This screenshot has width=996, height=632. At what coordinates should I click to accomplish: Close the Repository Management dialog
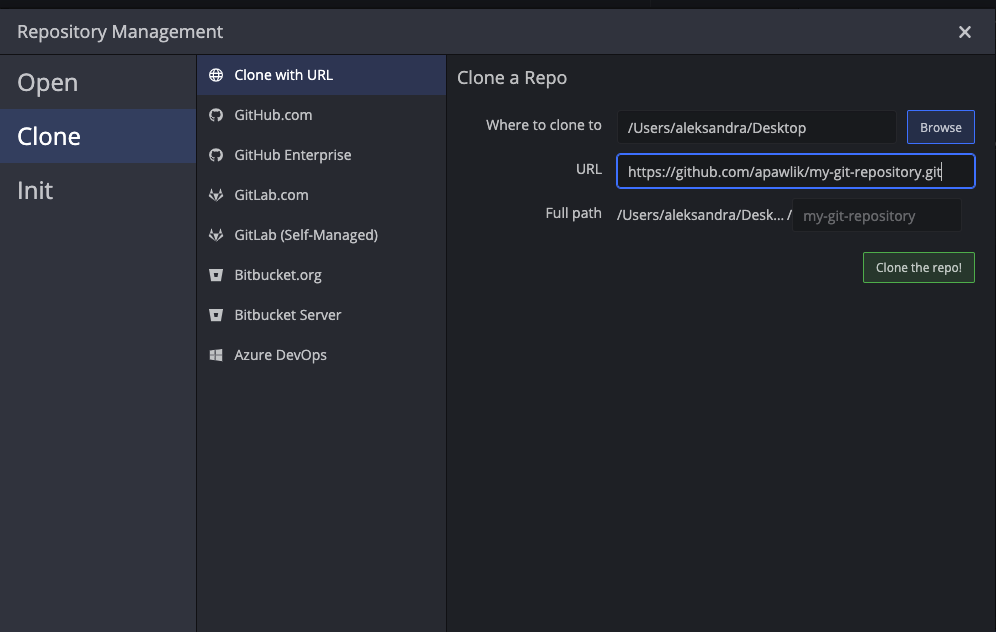964,32
